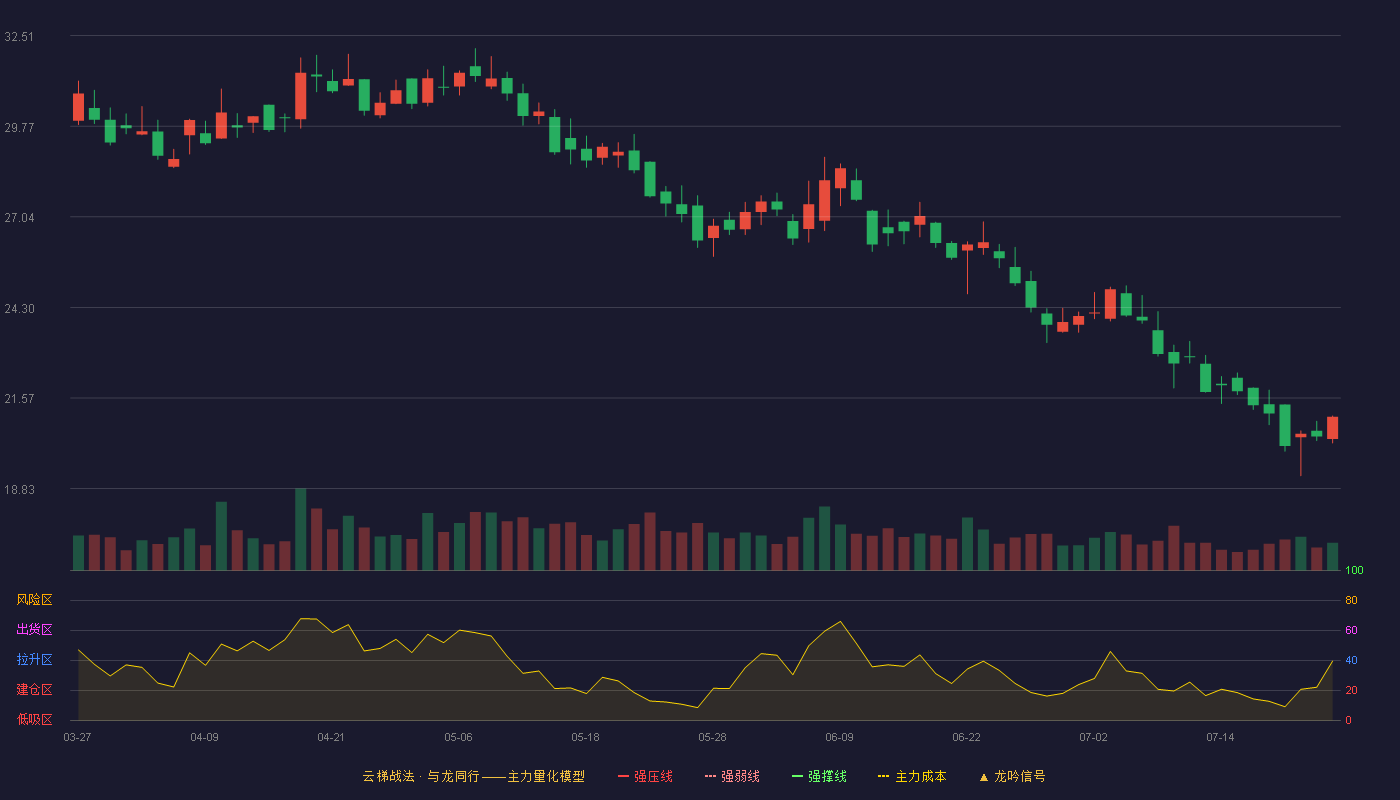Click the 32.51 price axis label
Image resolution: width=1400 pixels, height=800 pixels.
tap(19, 37)
